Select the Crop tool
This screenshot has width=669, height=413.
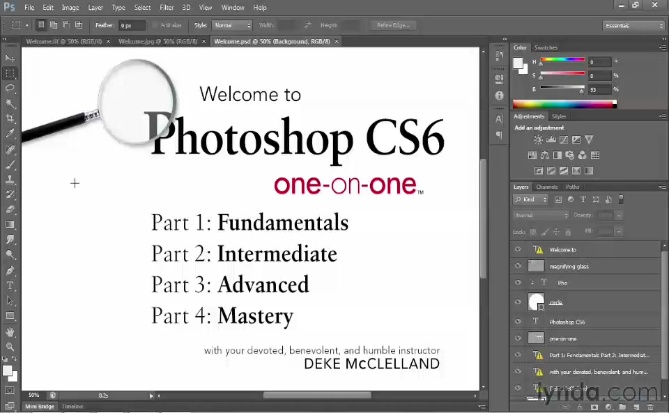[10, 119]
